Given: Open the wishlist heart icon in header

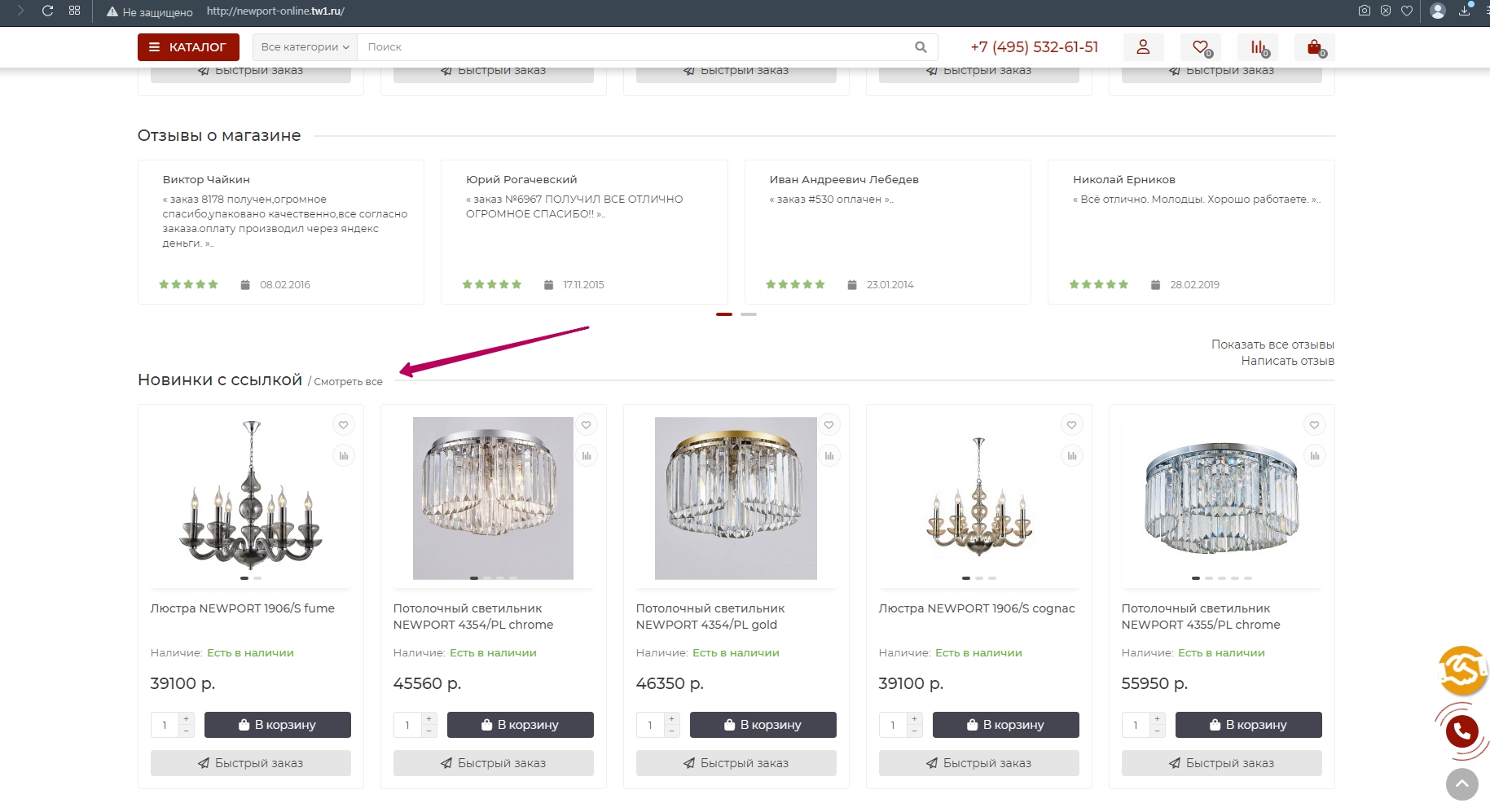Looking at the screenshot, I should [1200, 47].
